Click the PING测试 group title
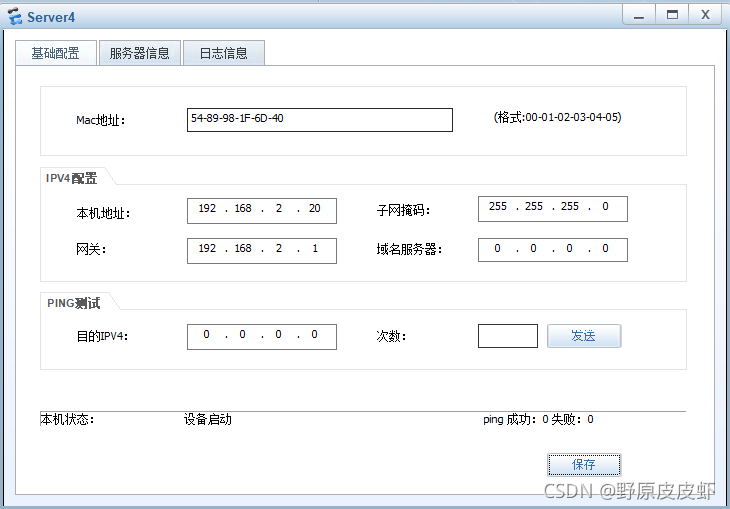Viewport: 730px width, 509px height. pyautogui.click(x=74, y=303)
